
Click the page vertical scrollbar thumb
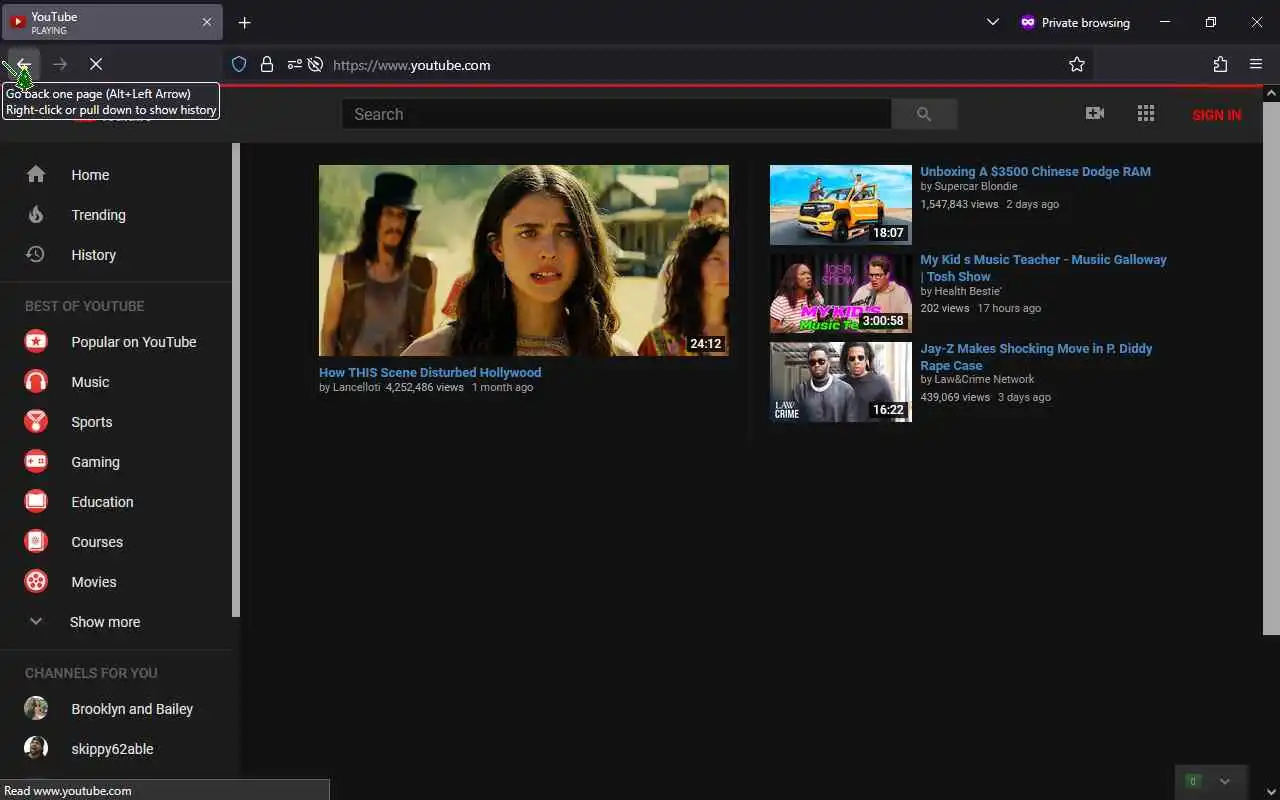pyautogui.click(x=1271, y=368)
